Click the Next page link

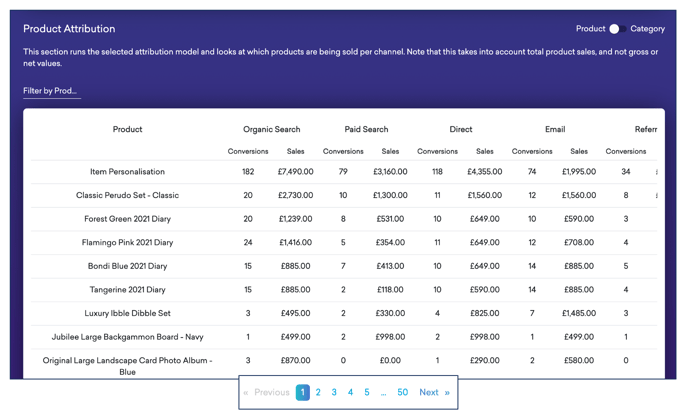[x=434, y=393]
